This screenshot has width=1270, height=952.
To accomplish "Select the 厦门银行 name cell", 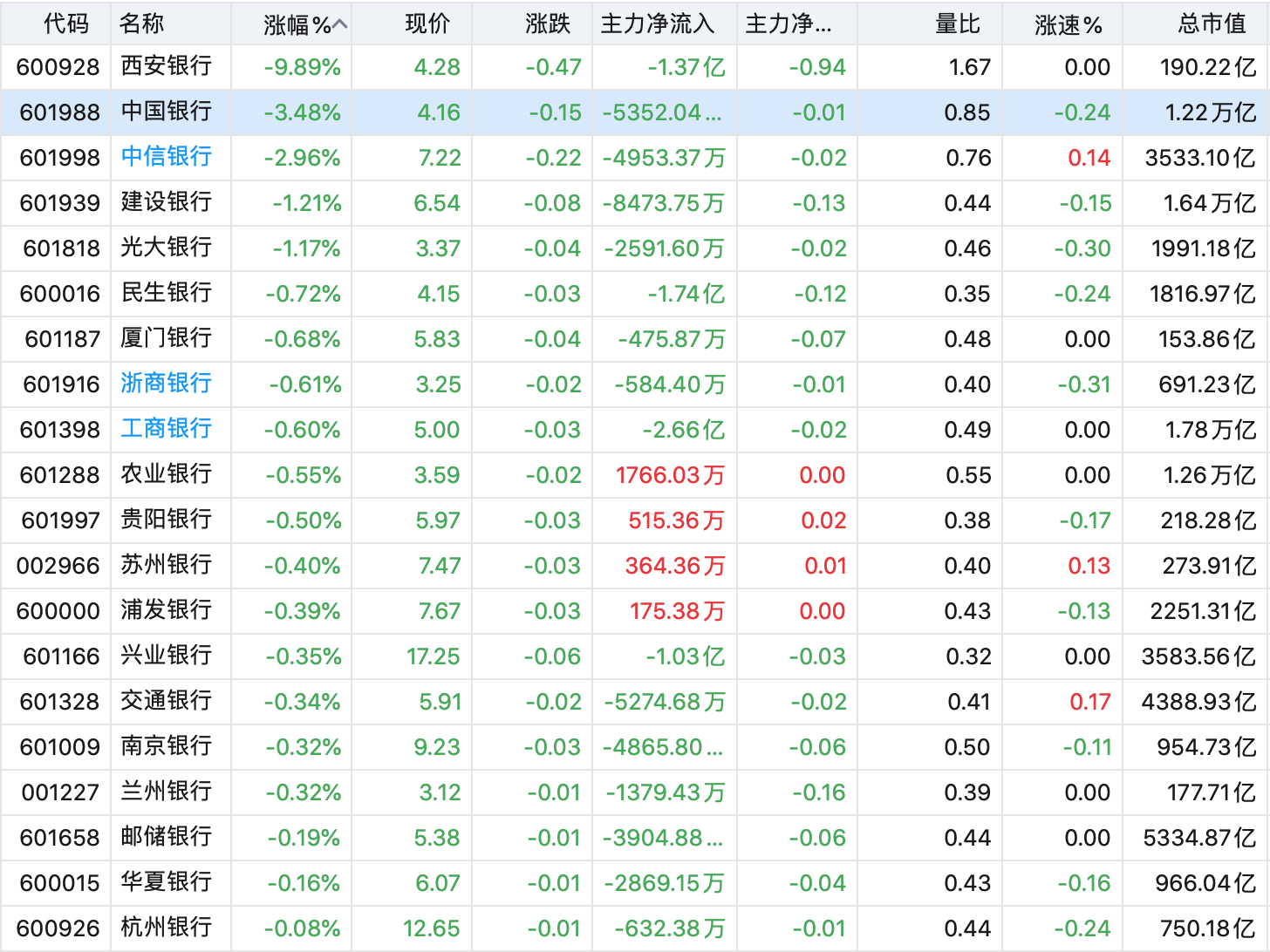I will [x=166, y=338].
